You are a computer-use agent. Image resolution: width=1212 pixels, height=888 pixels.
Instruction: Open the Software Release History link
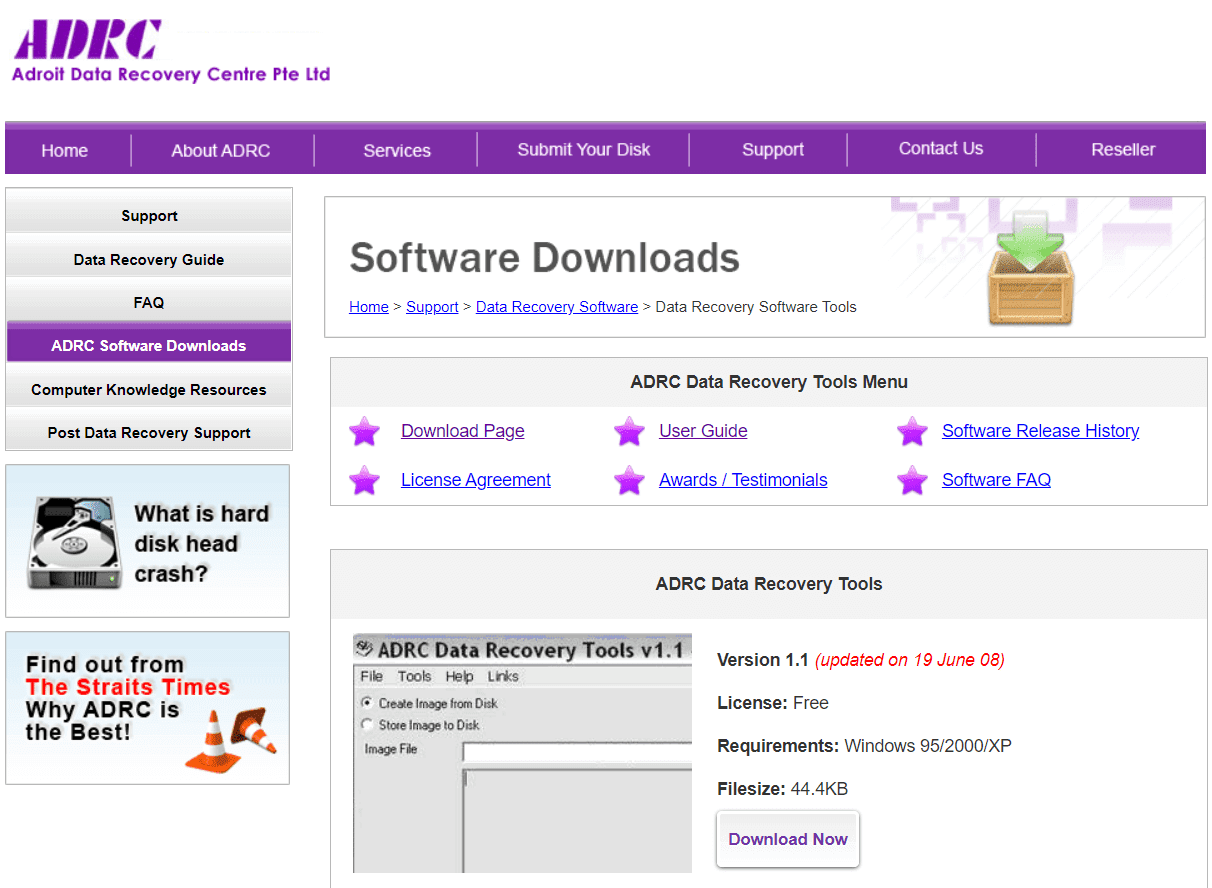tap(1040, 431)
